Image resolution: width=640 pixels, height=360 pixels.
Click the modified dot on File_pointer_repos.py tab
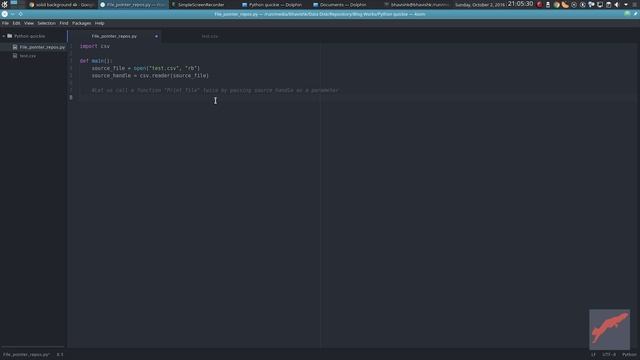(x=156, y=36)
